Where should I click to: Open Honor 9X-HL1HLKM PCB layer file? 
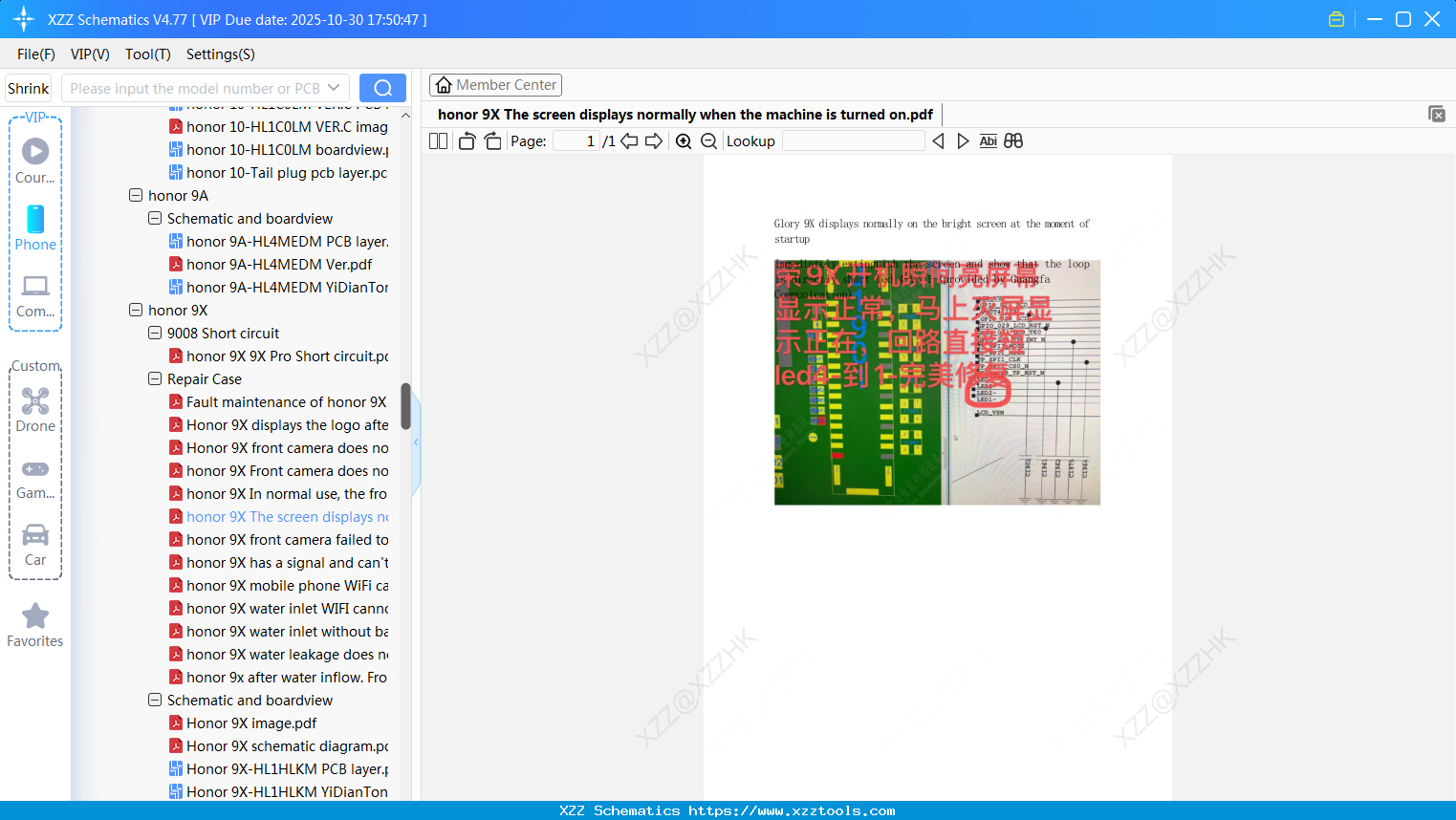279,768
